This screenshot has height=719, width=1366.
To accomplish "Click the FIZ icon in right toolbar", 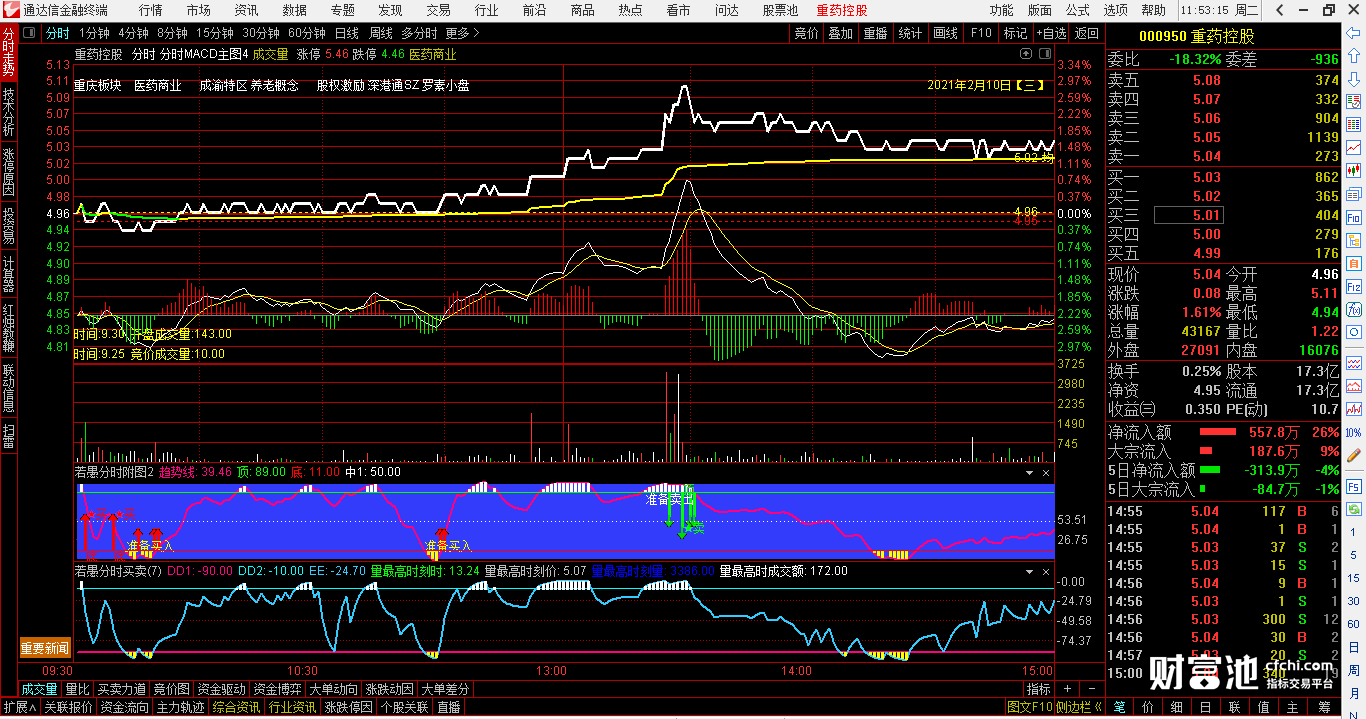I will [1354, 286].
